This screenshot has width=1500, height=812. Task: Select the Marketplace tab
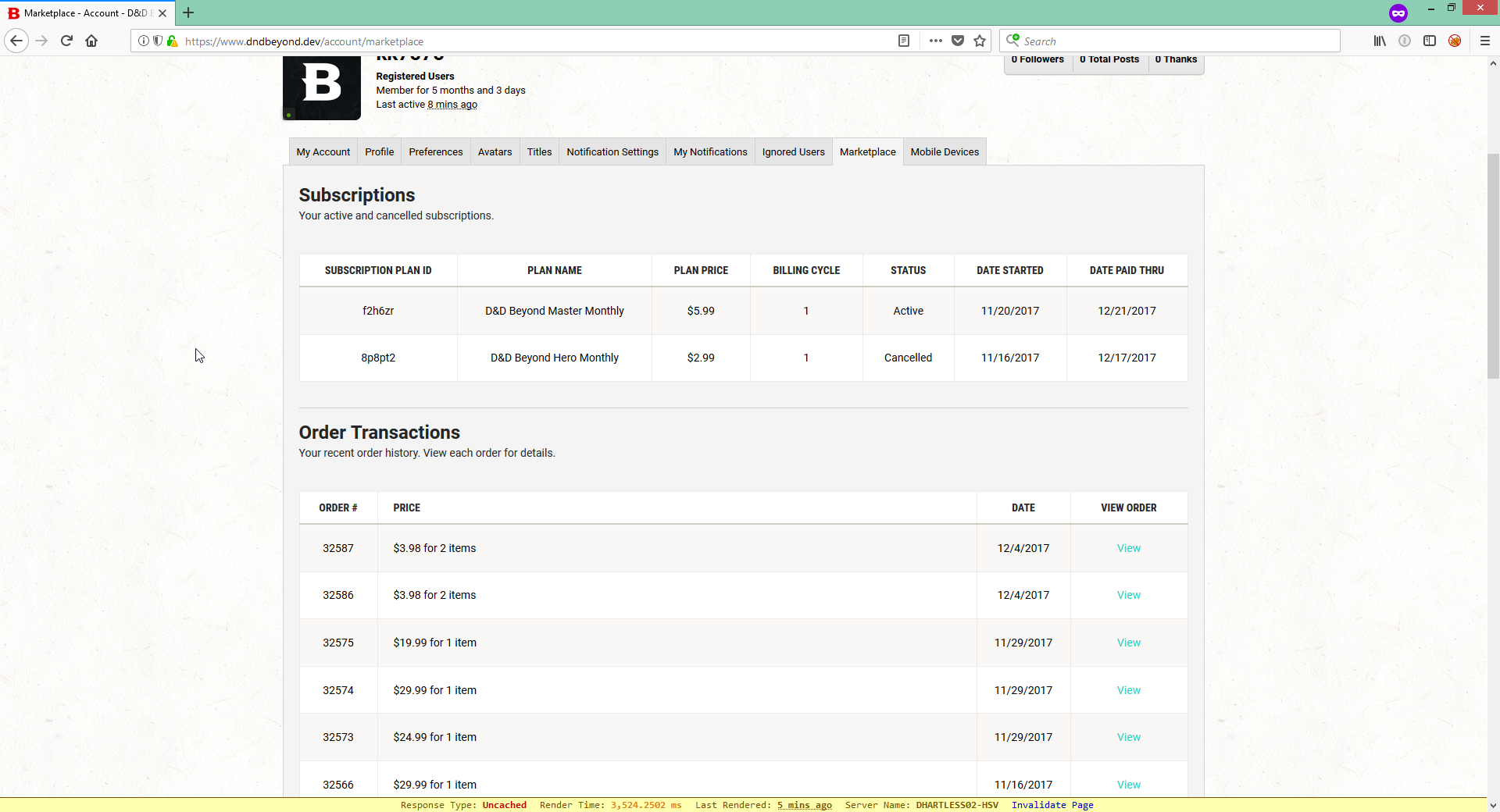[868, 151]
